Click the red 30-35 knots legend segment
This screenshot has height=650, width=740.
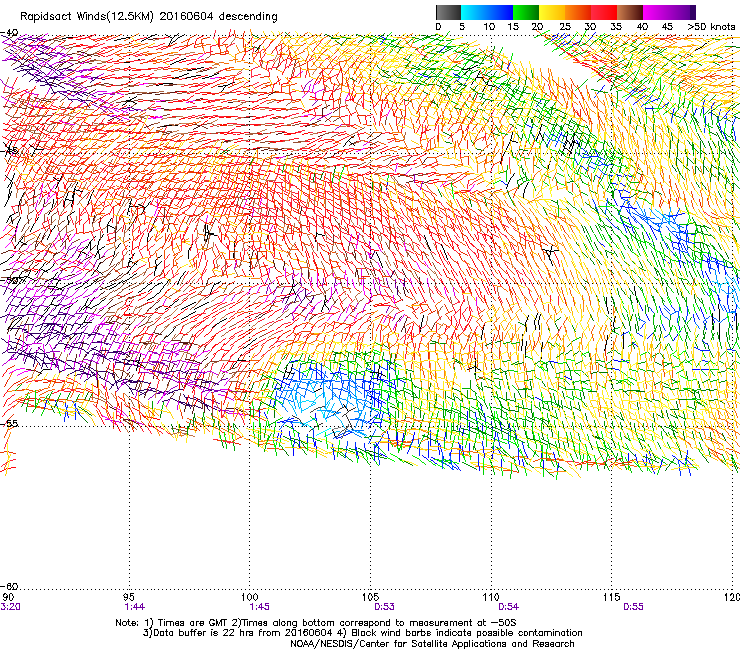(604, 12)
